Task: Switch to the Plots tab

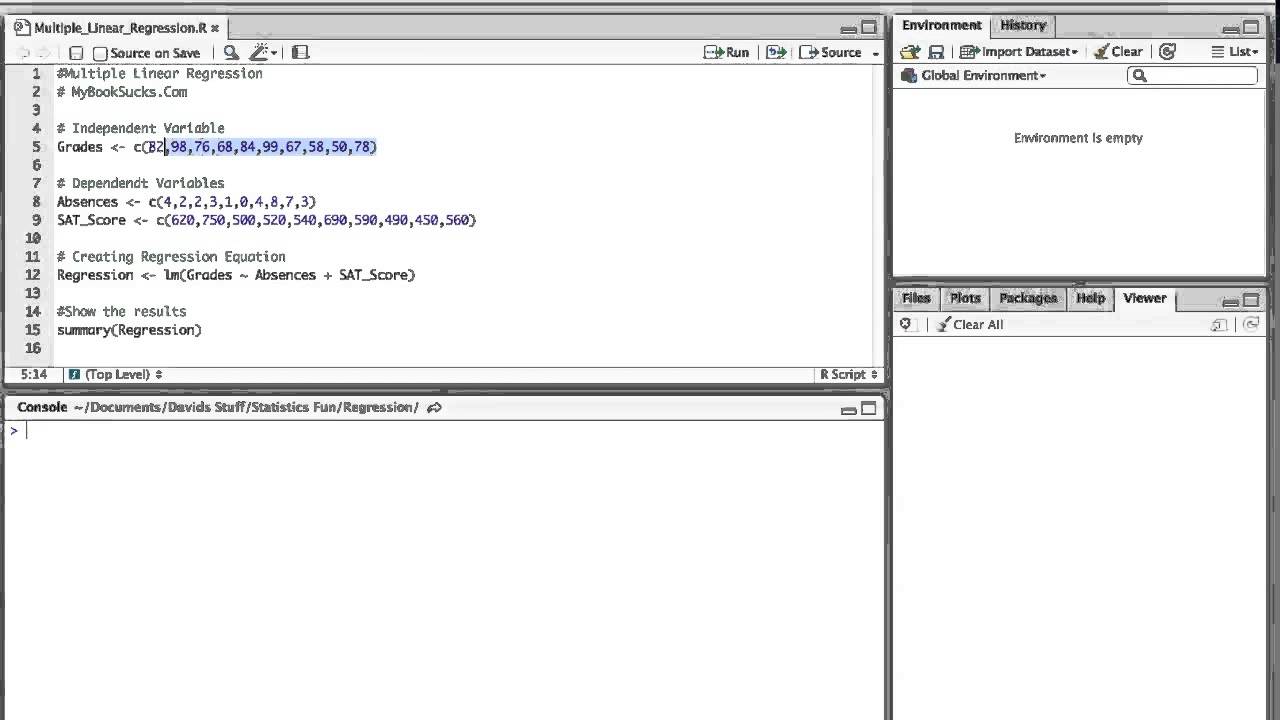Action: point(965,298)
